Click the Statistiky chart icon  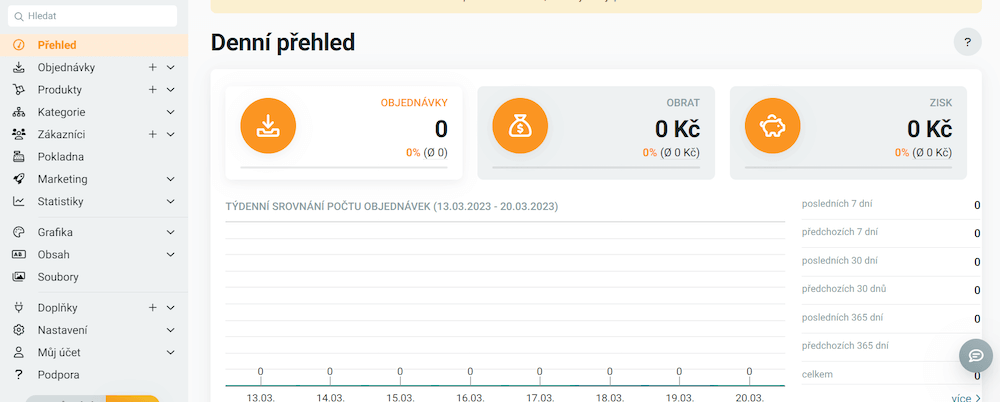(x=18, y=202)
